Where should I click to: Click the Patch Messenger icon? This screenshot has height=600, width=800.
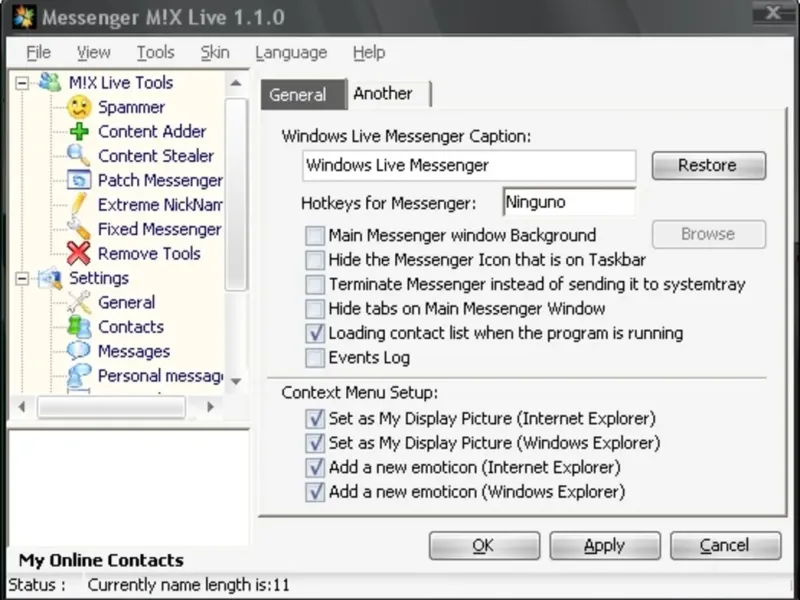[x=79, y=181]
